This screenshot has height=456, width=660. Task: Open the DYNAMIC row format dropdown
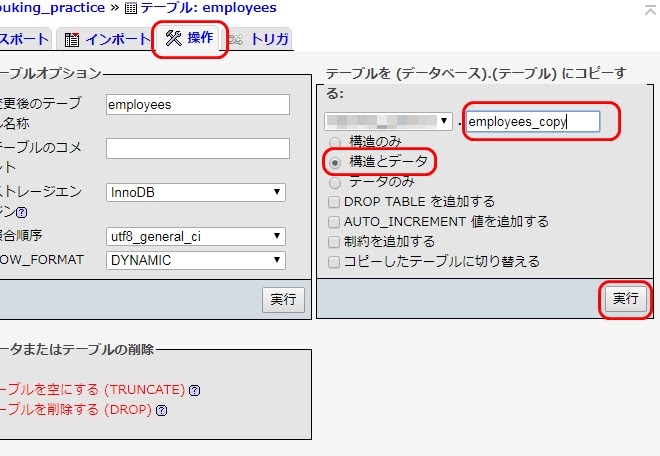196,260
